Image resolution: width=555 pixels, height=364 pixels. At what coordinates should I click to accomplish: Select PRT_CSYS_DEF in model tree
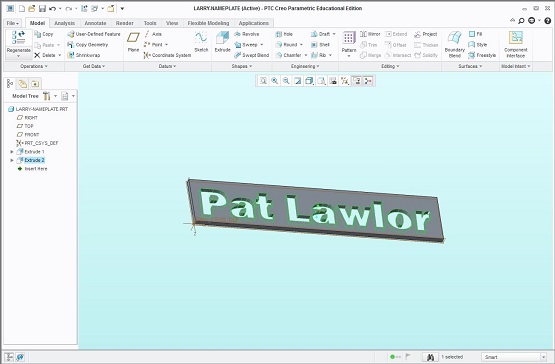(37, 143)
